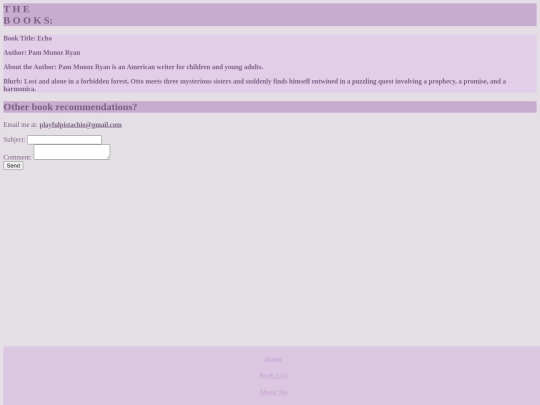
Task: Open the Book List footer link
Action: pyautogui.click(x=273, y=375)
